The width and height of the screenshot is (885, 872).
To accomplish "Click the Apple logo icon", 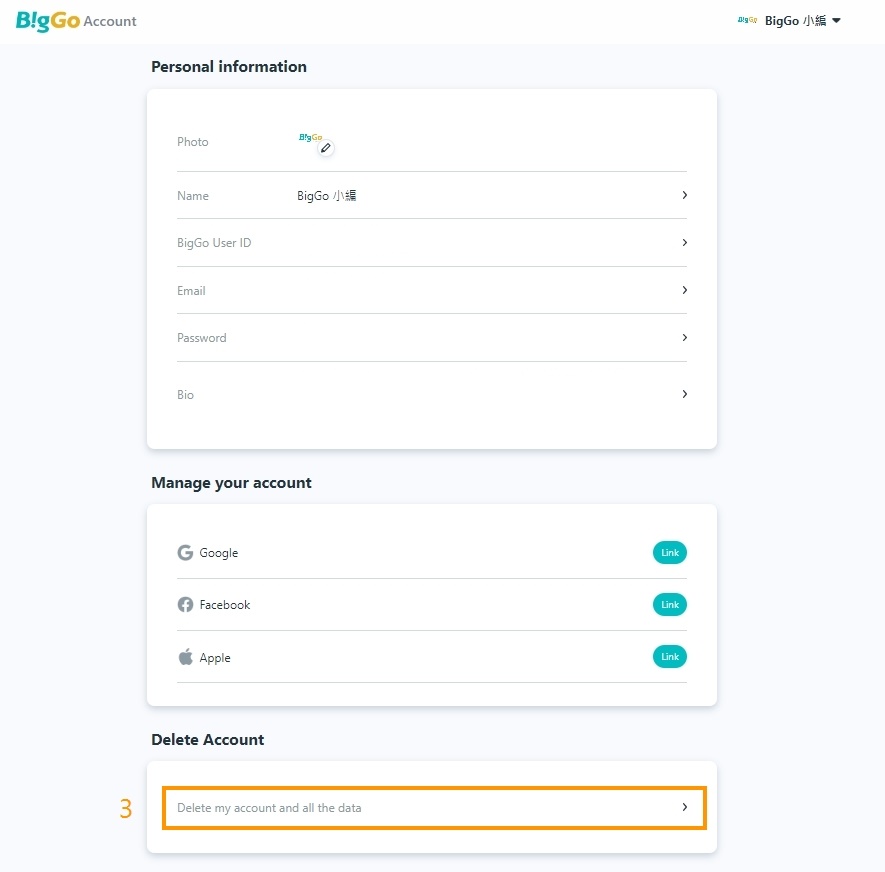I will coord(185,657).
